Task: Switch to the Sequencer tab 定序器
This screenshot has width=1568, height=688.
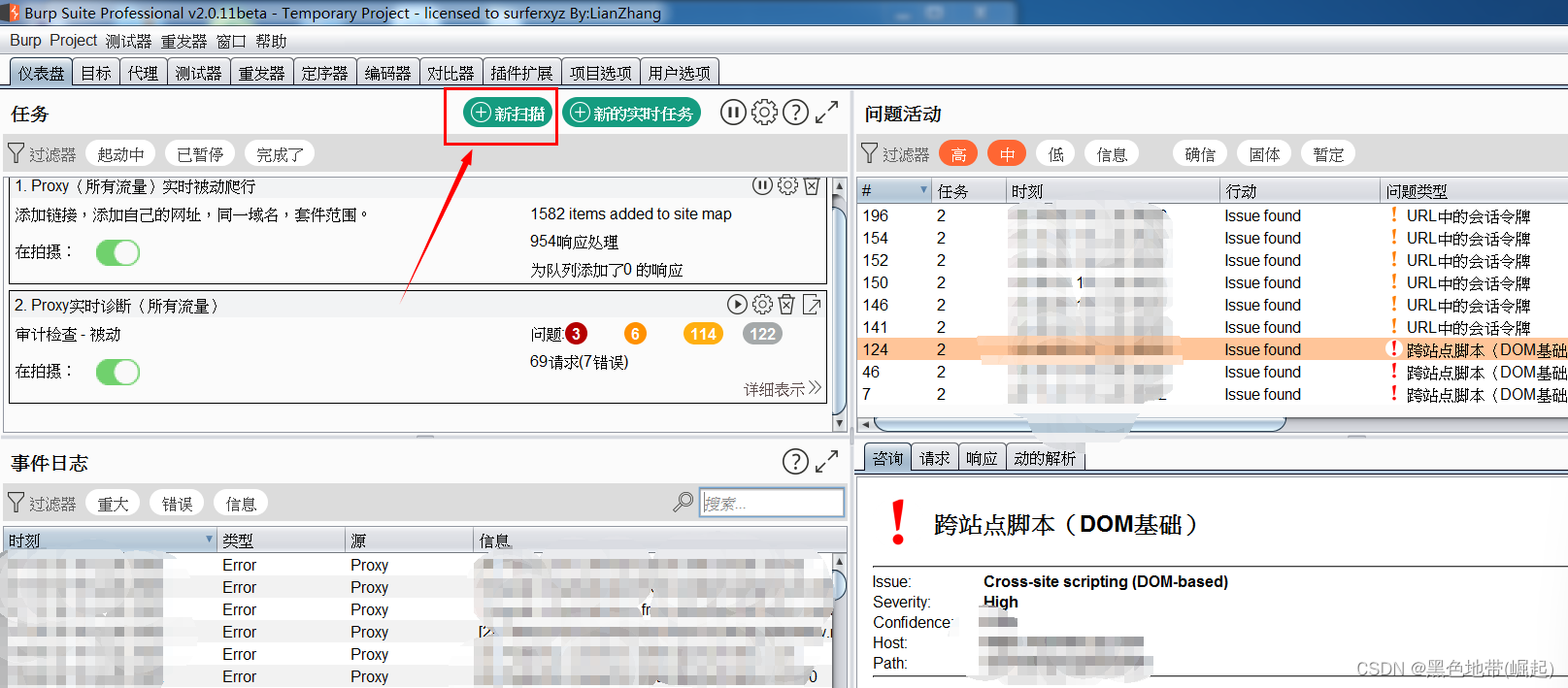Action: 324,73
